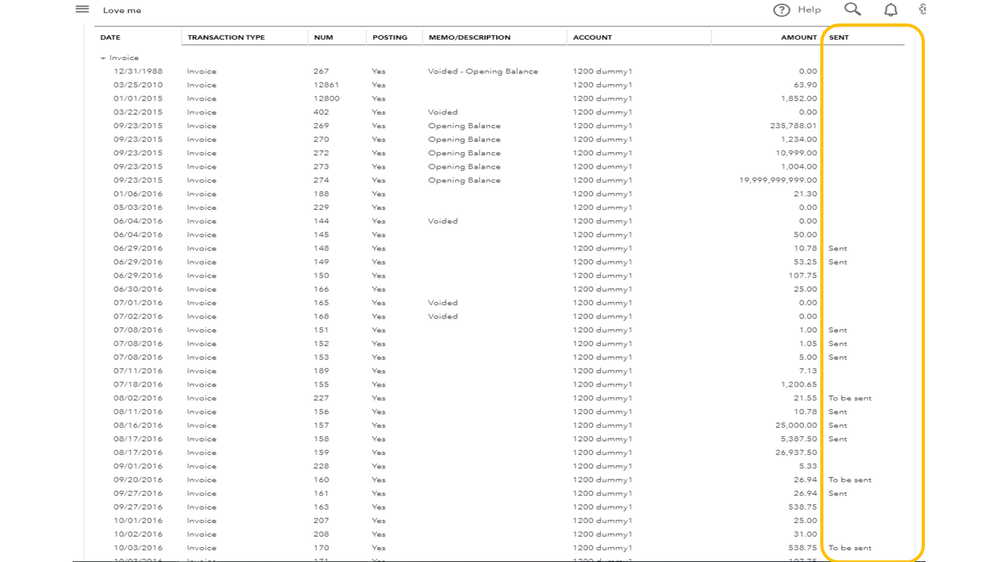Click the Voided memo of invoice 144

click(443, 221)
